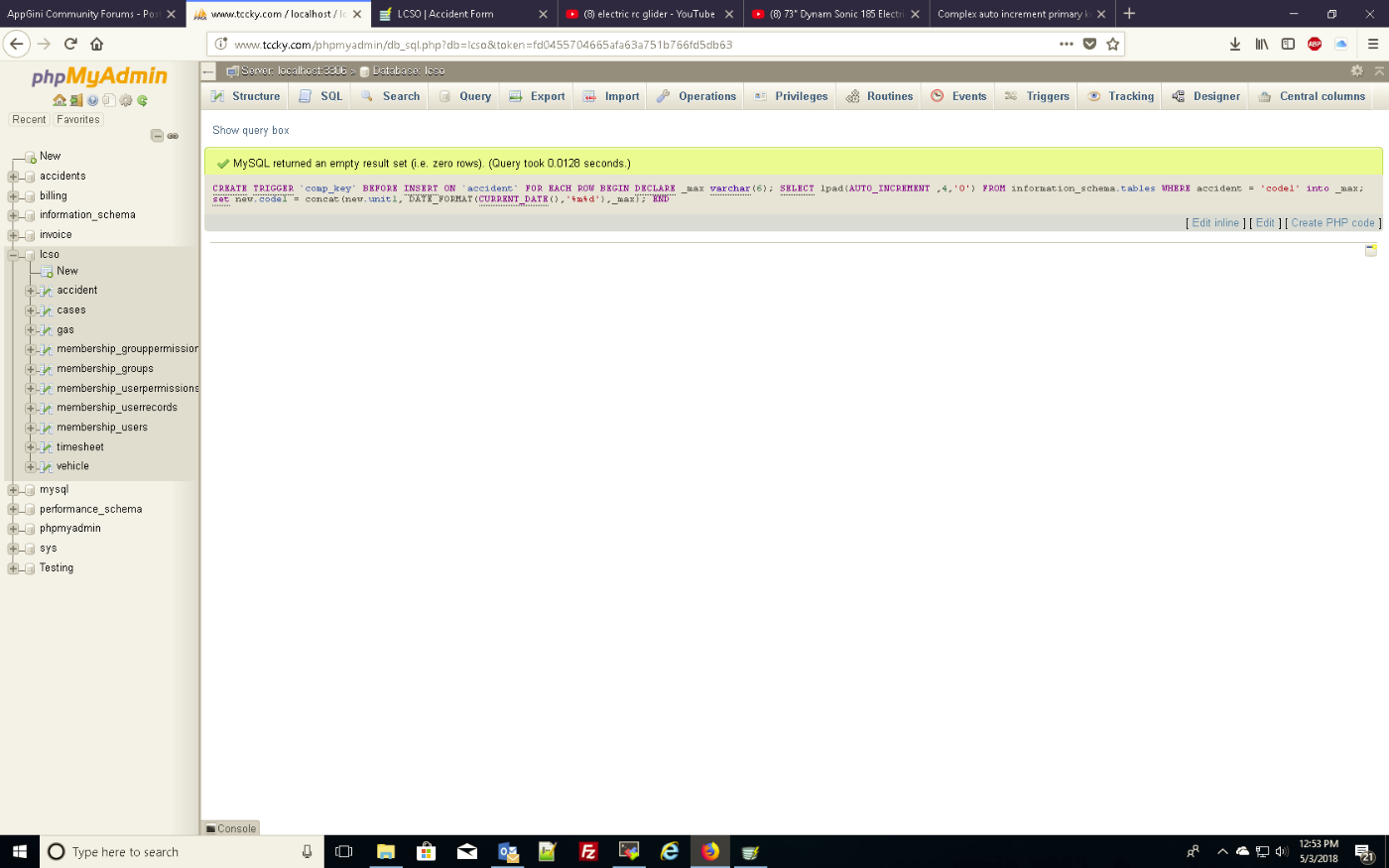This screenshot has height=868, width=1389.
Task: Save page to Pocket icon
Action: pos(1089,44)
